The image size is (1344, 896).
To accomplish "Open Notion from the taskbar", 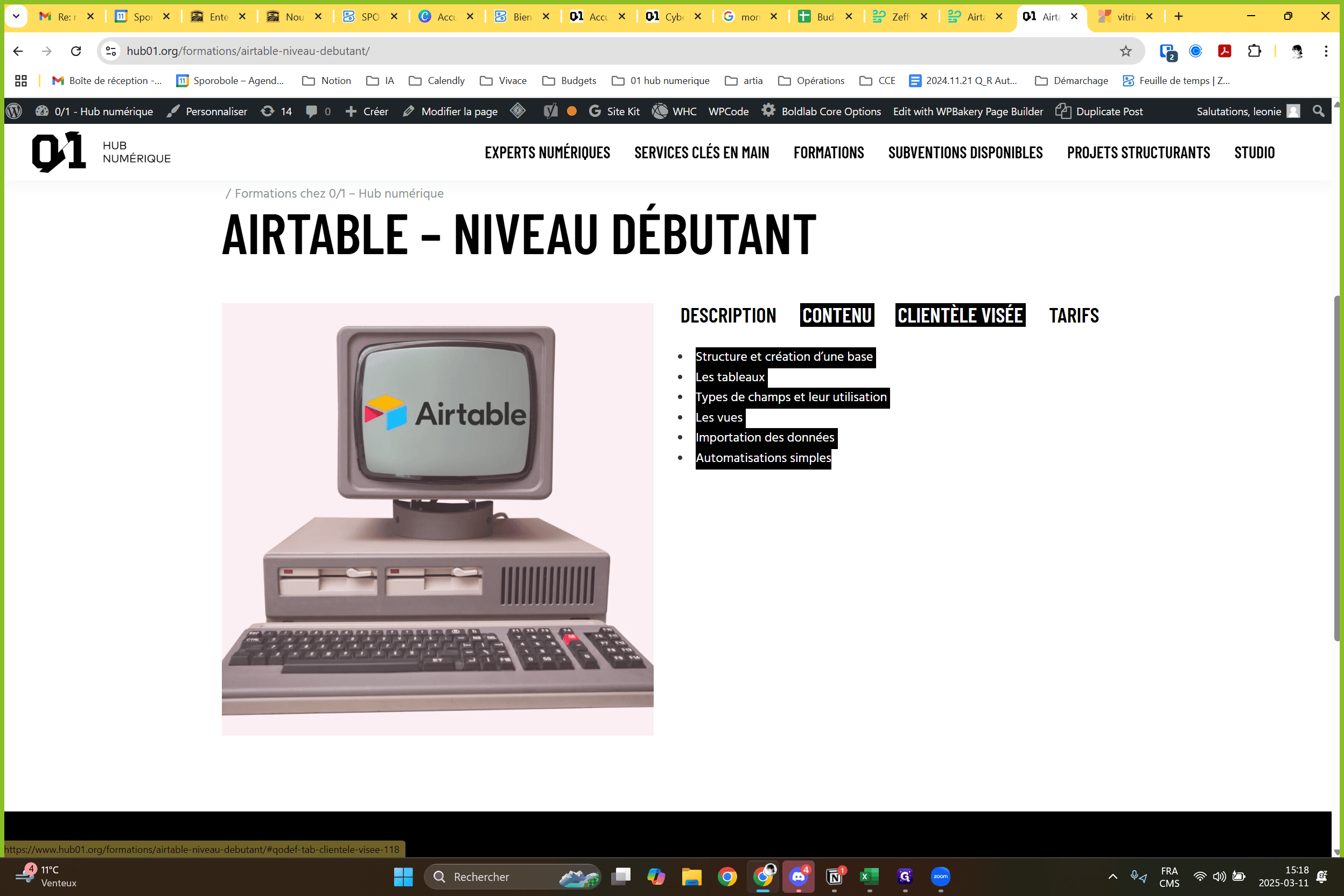I will point(834,877).
